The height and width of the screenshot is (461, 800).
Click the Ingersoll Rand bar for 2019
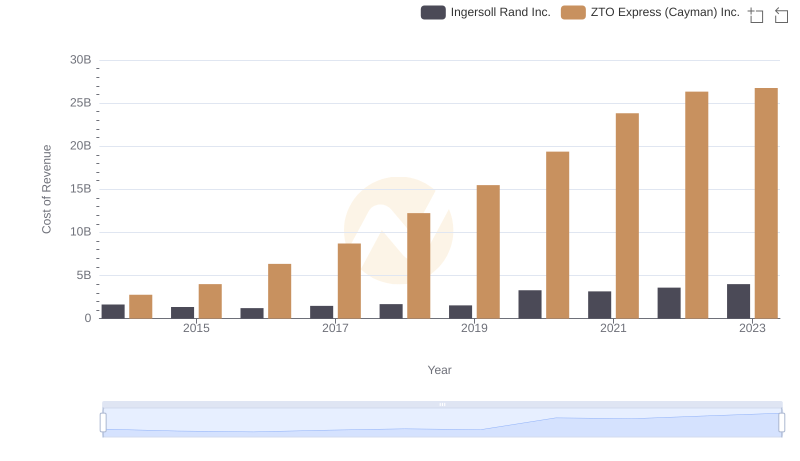(x=460, y=312)
